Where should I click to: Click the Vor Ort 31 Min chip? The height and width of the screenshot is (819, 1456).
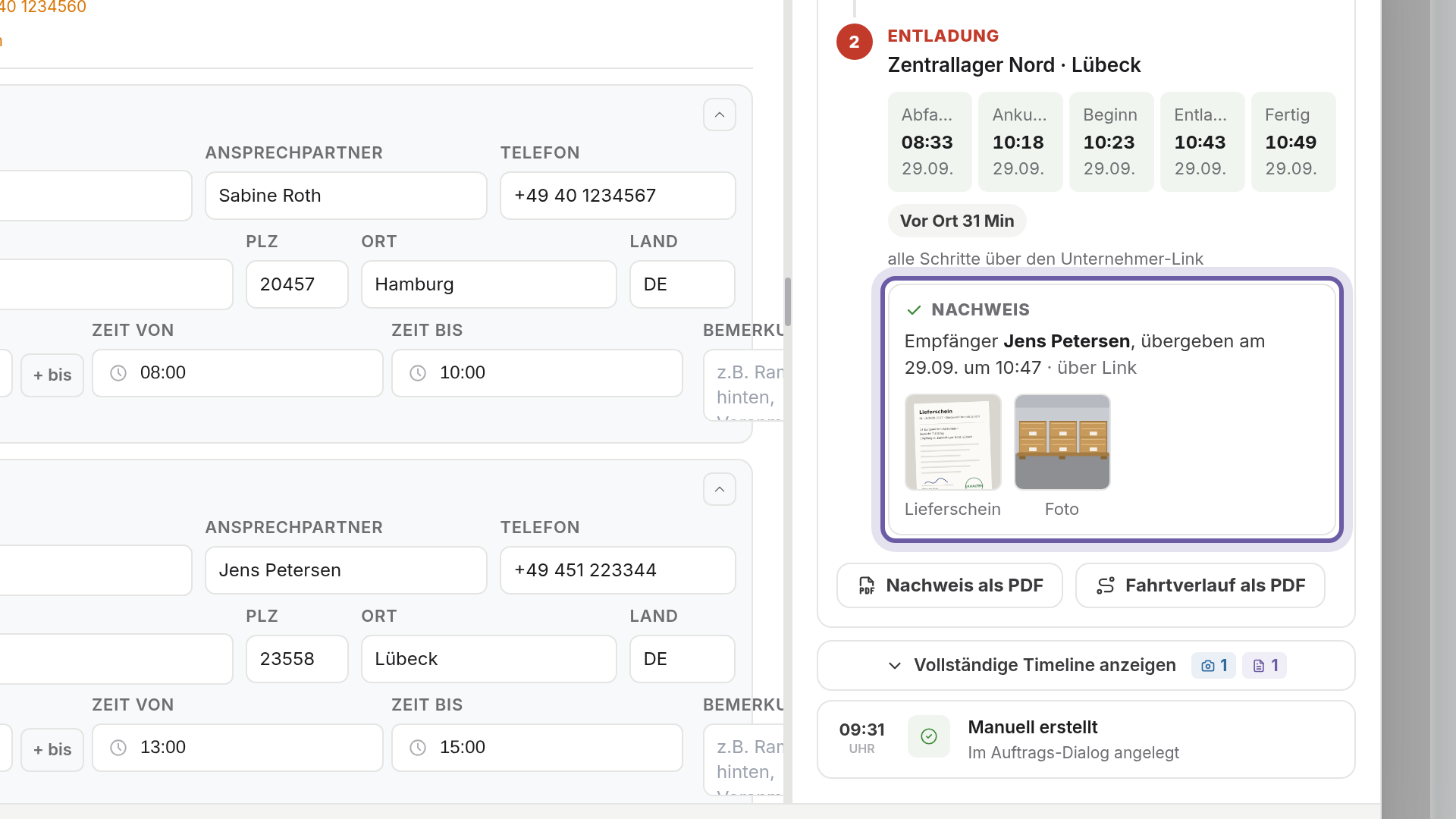[x=957, y=221]
